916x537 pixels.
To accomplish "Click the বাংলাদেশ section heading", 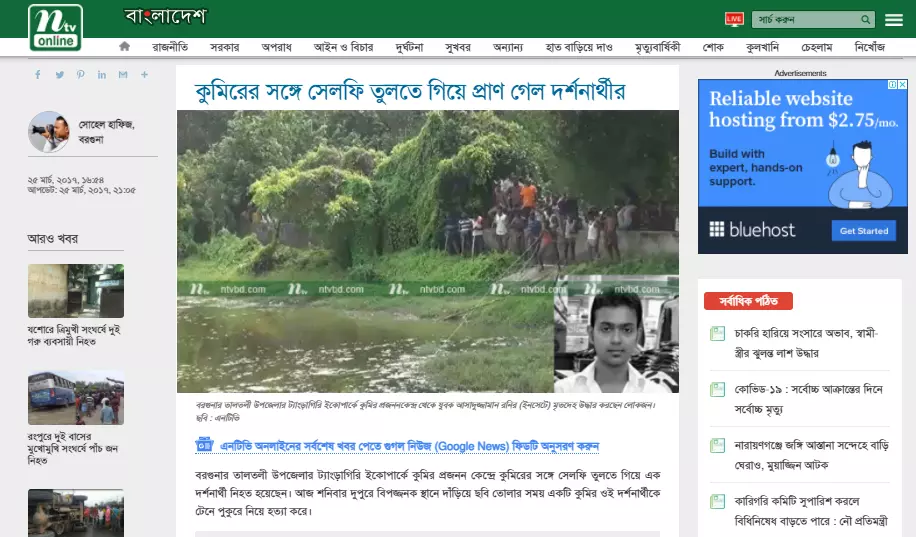I will pyautogui.click(x=165, y=16).
